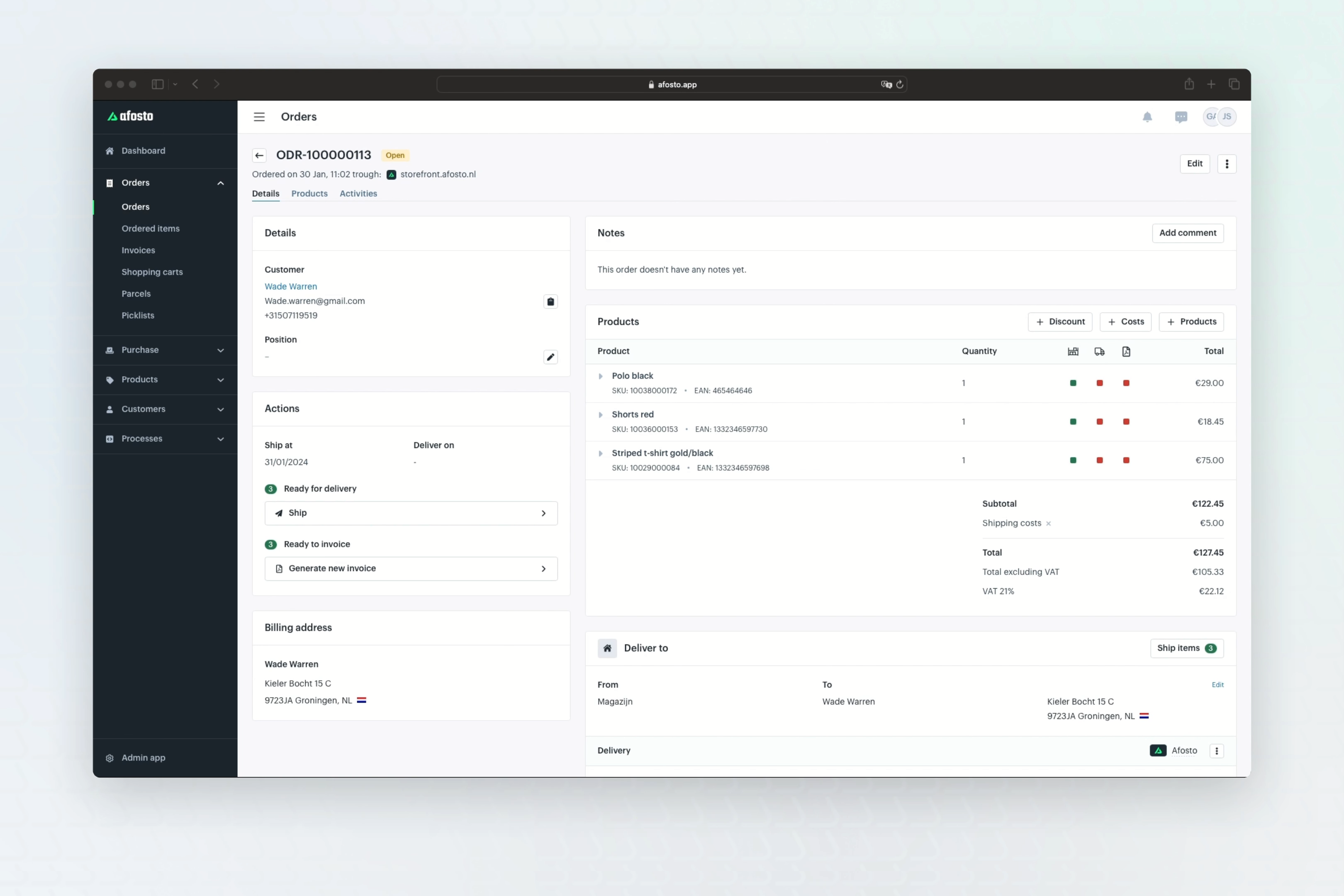
Task: Open the chat messages icon
Action: pos(1181,117)
